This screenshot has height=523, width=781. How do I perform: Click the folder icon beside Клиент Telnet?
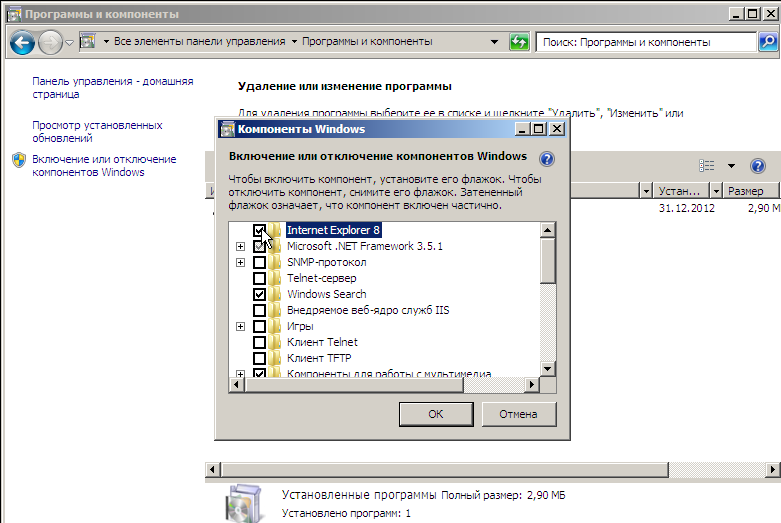274,342
